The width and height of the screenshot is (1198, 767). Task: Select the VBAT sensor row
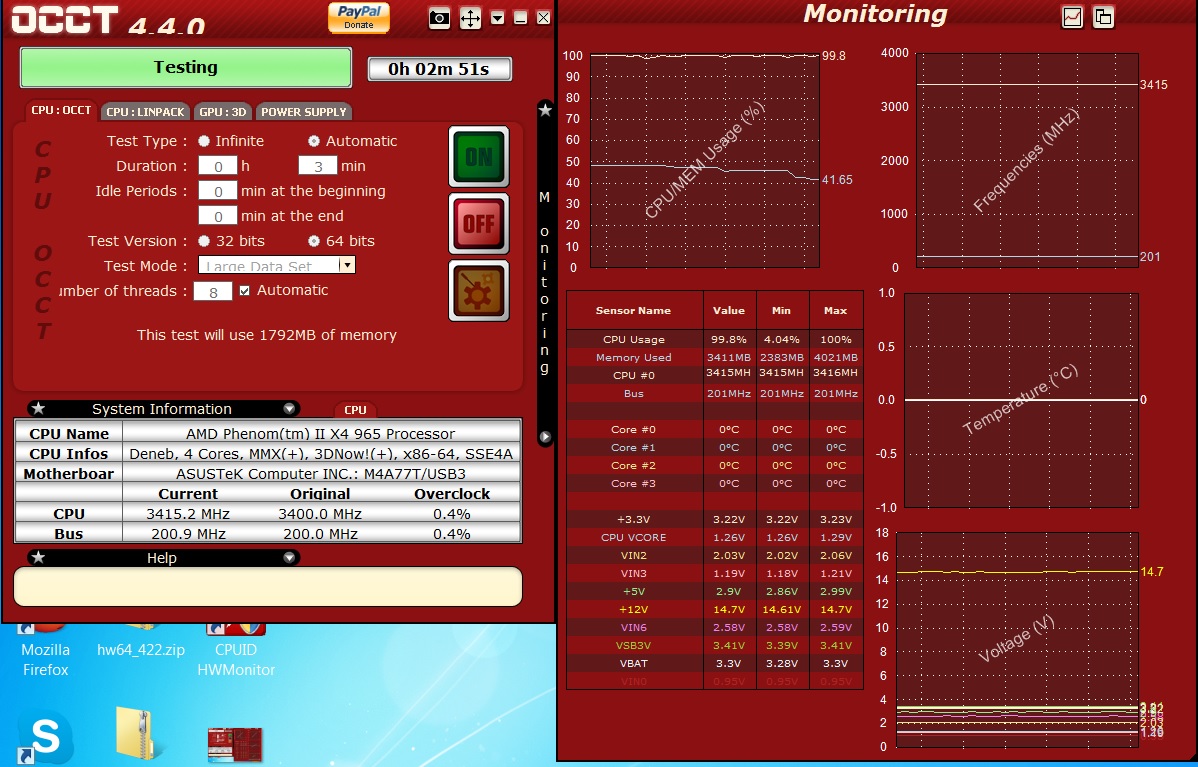(x=714, y=663)
